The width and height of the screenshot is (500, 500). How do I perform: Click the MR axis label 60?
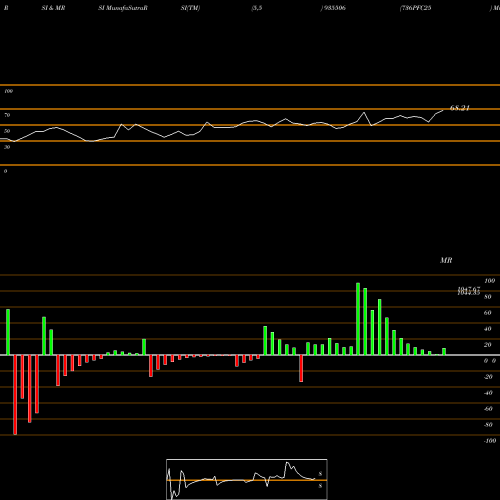pos(488,313)
